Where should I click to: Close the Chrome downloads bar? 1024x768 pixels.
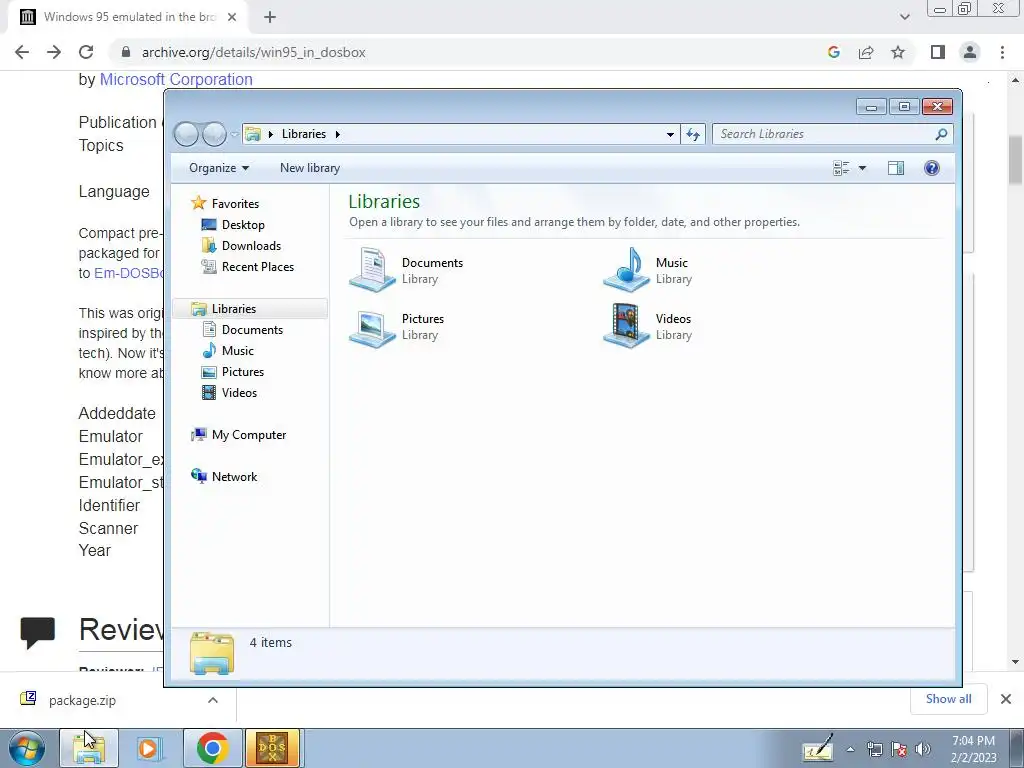(x=1006, y=699)
